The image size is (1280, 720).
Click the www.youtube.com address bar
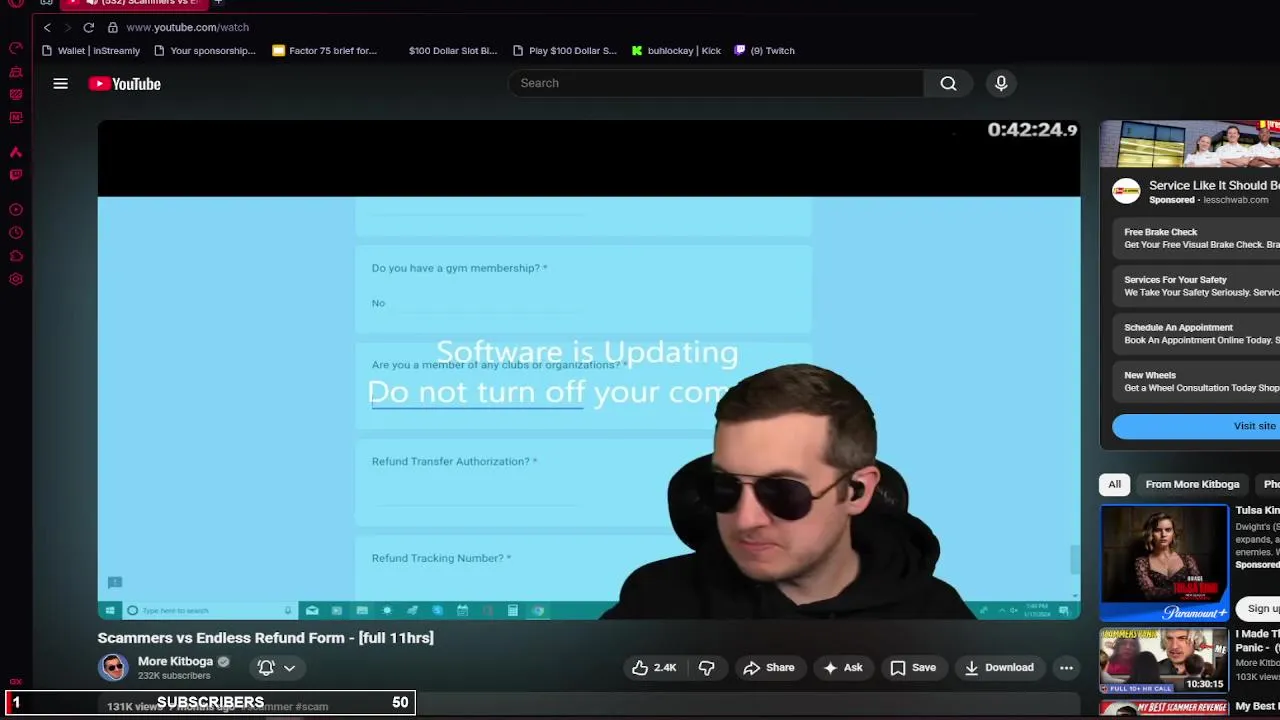[x=187, y=27]
